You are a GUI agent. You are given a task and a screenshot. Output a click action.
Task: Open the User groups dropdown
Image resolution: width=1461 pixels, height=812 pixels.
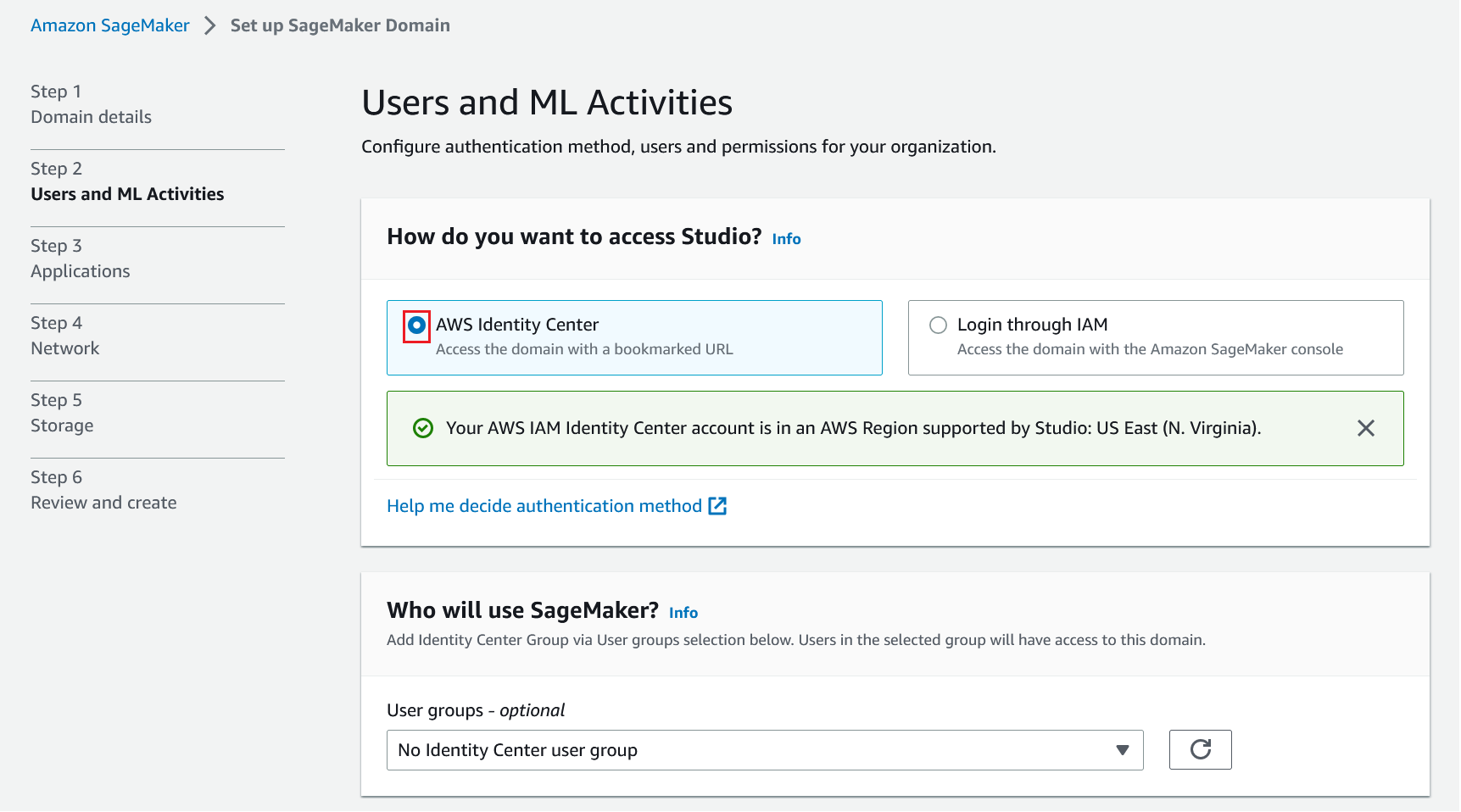pyautogui.click(x=763, y=750)
